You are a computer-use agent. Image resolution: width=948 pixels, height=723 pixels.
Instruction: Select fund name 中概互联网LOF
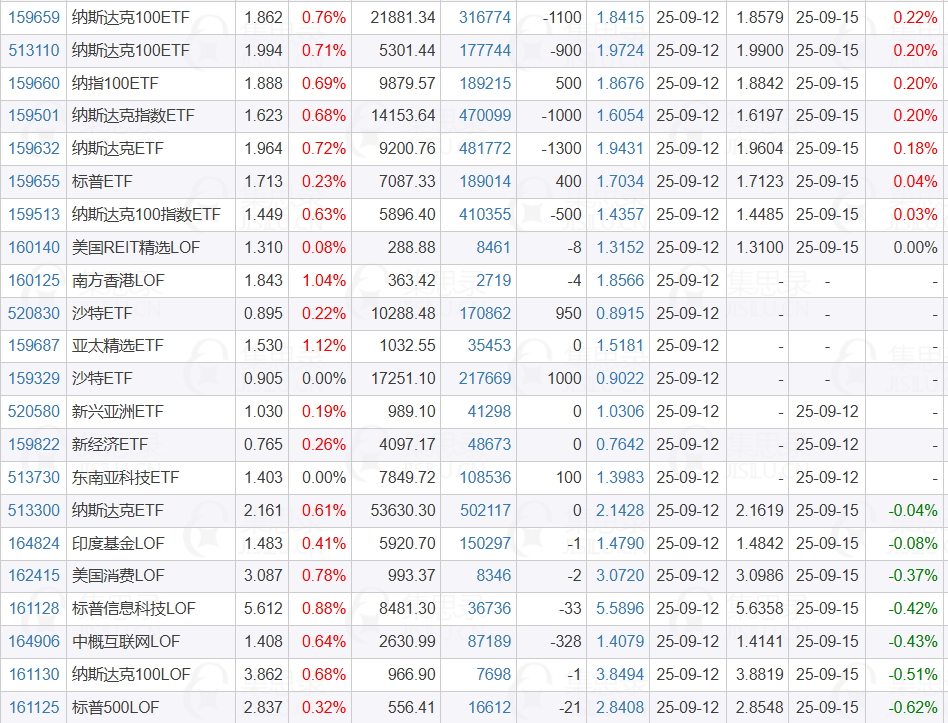[126, 641]
